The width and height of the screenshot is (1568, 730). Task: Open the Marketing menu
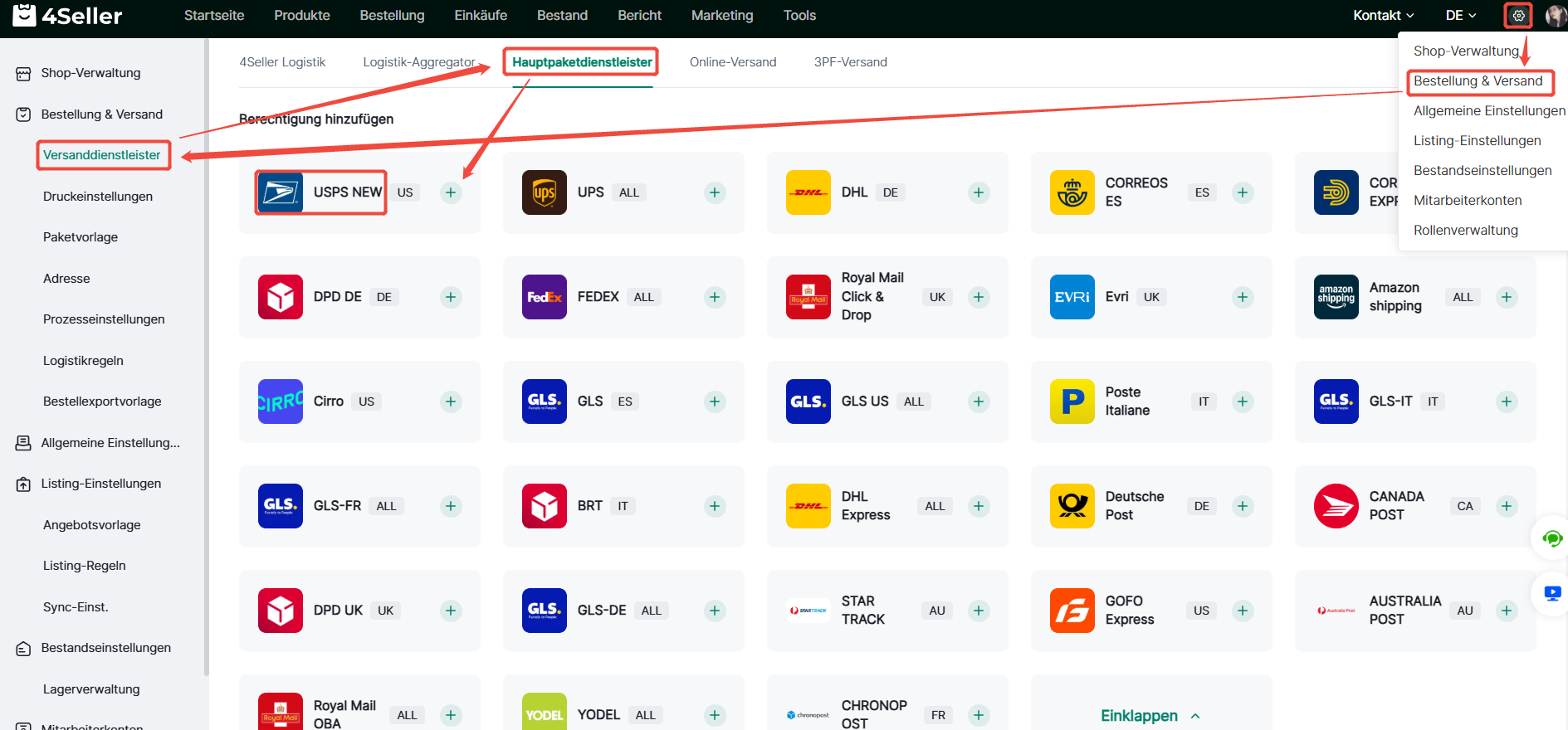(722, 16)
